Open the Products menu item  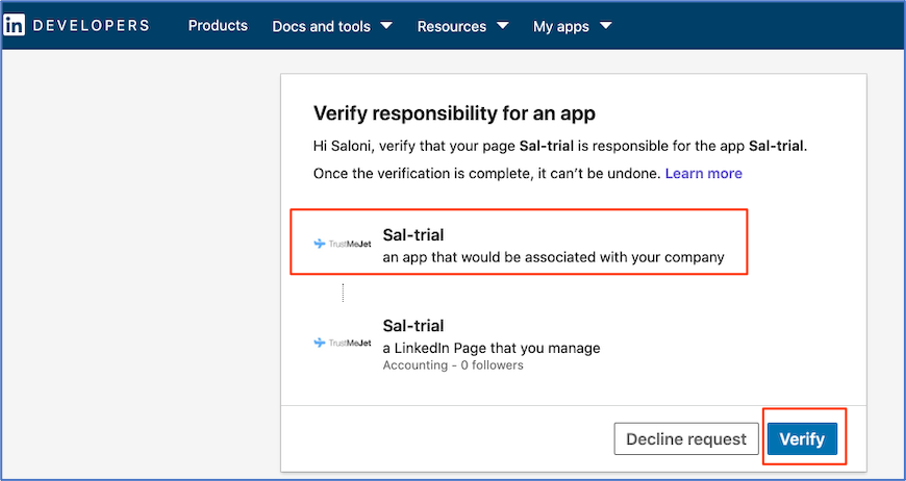pos(218,25)
